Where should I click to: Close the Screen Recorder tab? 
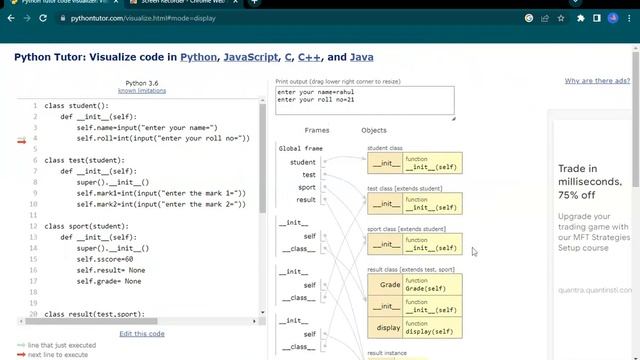236,2
